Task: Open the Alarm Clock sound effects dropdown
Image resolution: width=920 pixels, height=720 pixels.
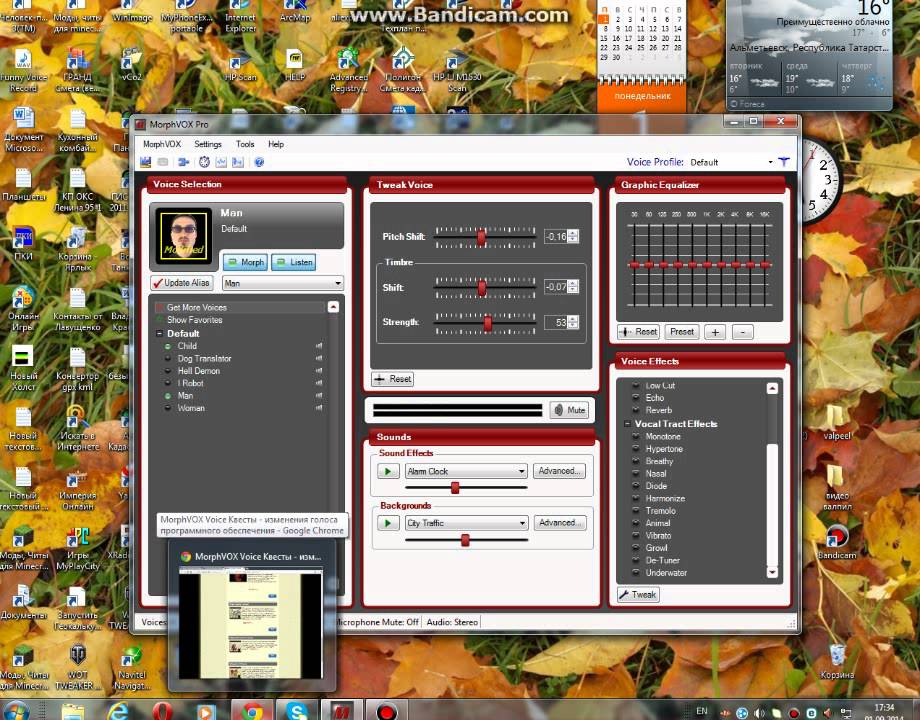Action: coord(521,471)
